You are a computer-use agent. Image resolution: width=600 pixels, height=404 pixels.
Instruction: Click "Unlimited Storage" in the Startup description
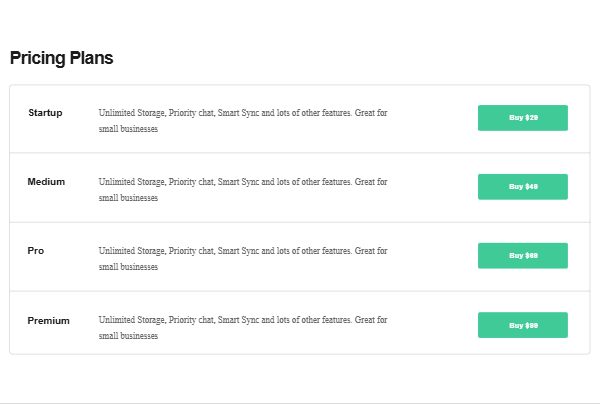(132, 113)
